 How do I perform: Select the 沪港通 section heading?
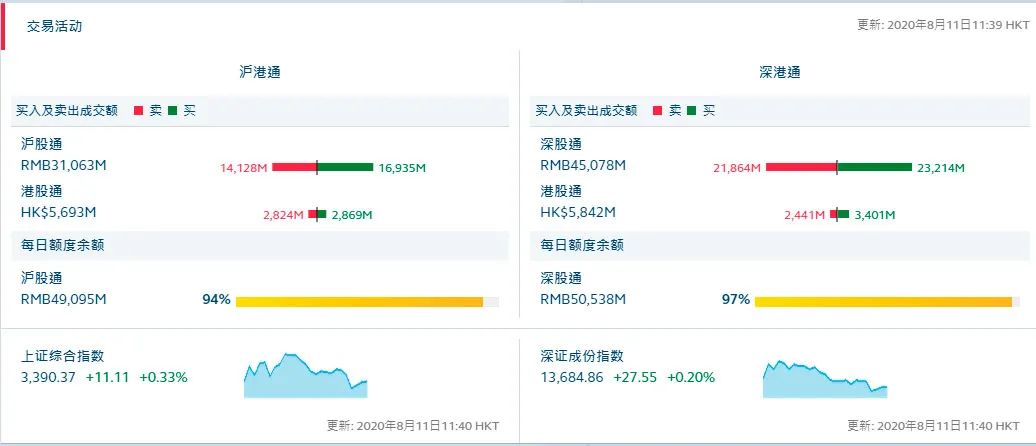click(x=259, y=73)
